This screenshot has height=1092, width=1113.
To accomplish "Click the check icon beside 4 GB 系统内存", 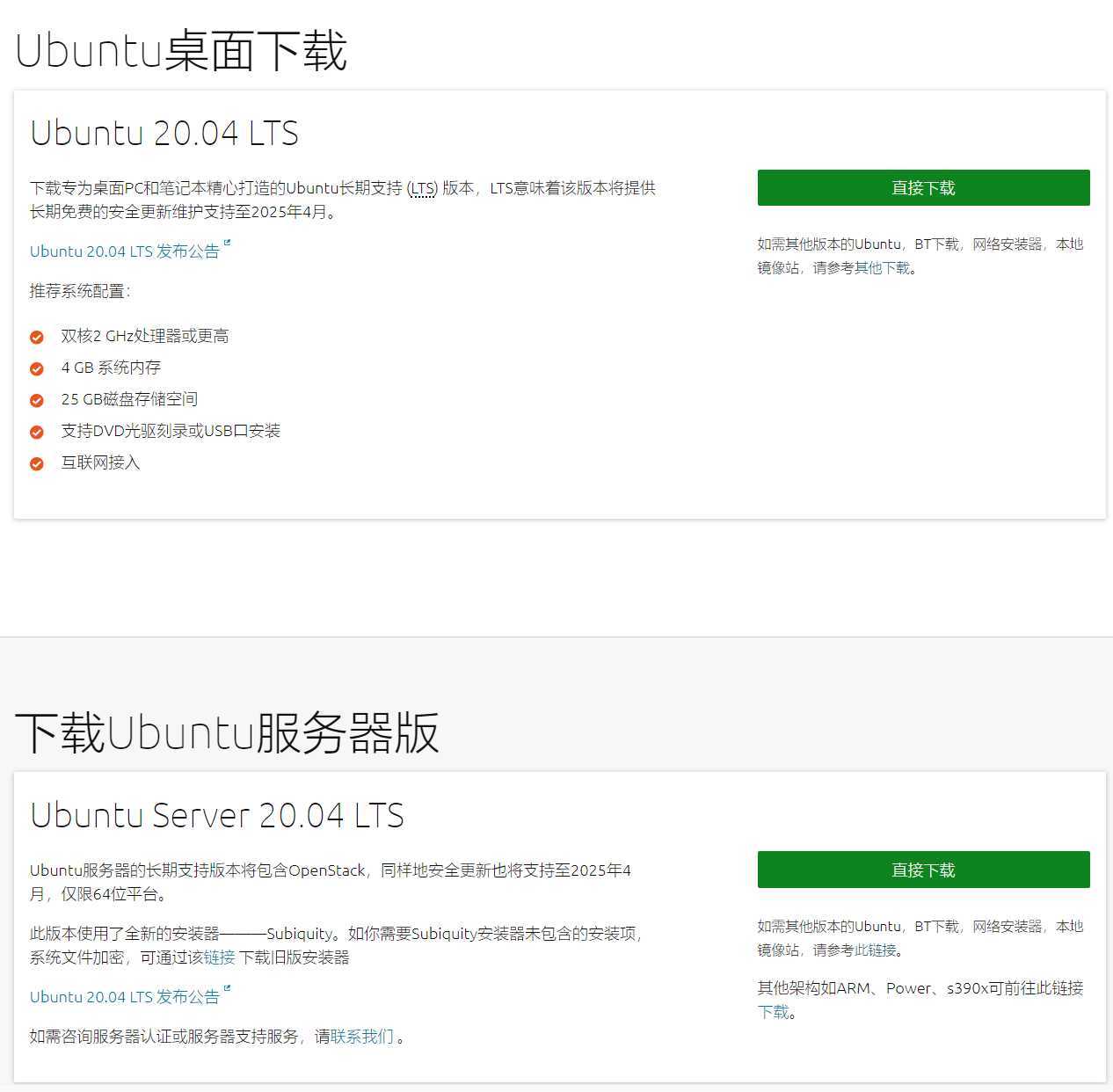I will tap(37, 368).
